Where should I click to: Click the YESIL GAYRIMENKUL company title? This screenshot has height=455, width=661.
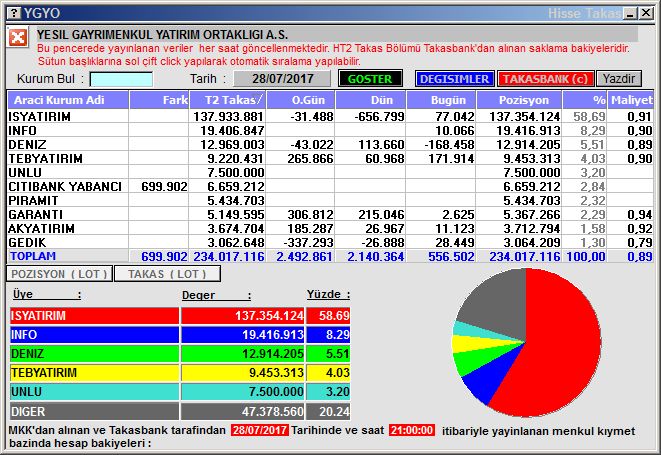tap(162, 34)
